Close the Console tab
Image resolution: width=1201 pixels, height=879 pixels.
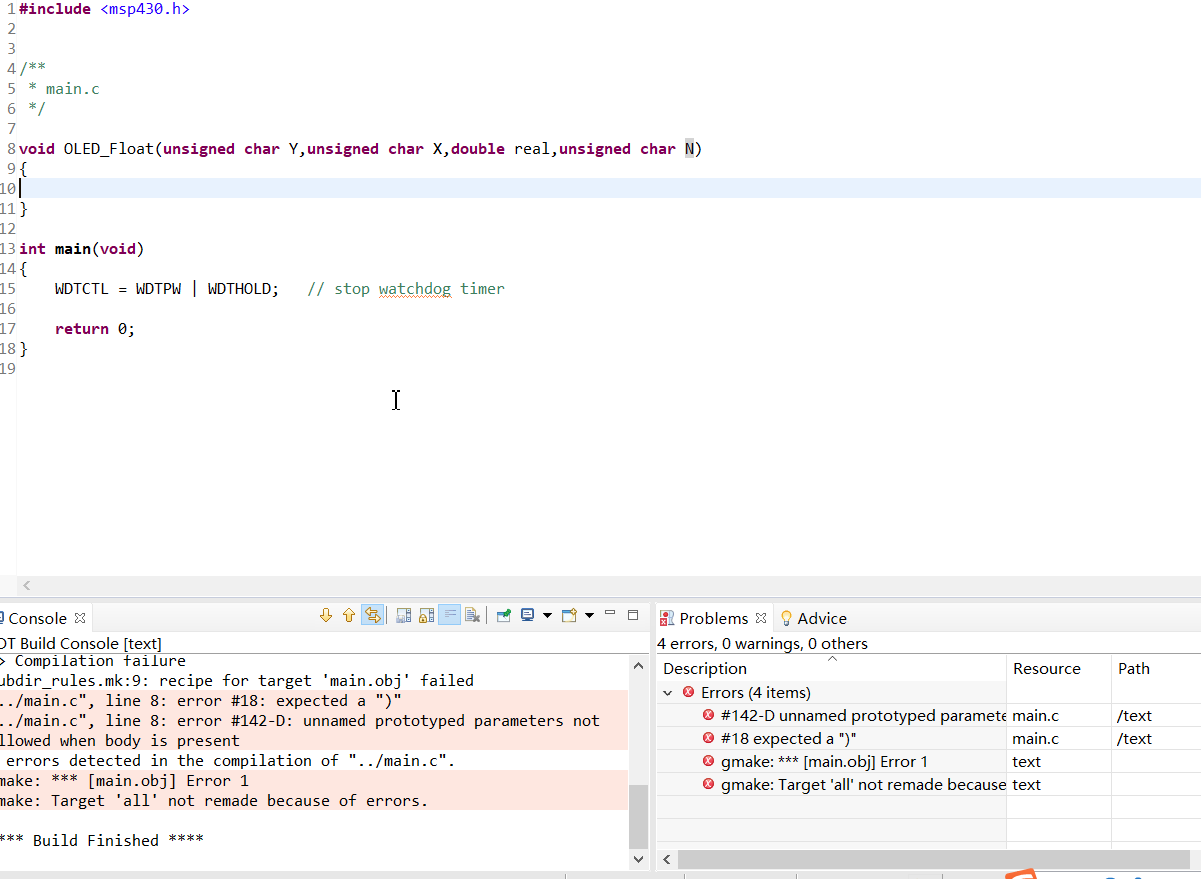(x=80, y=619)
